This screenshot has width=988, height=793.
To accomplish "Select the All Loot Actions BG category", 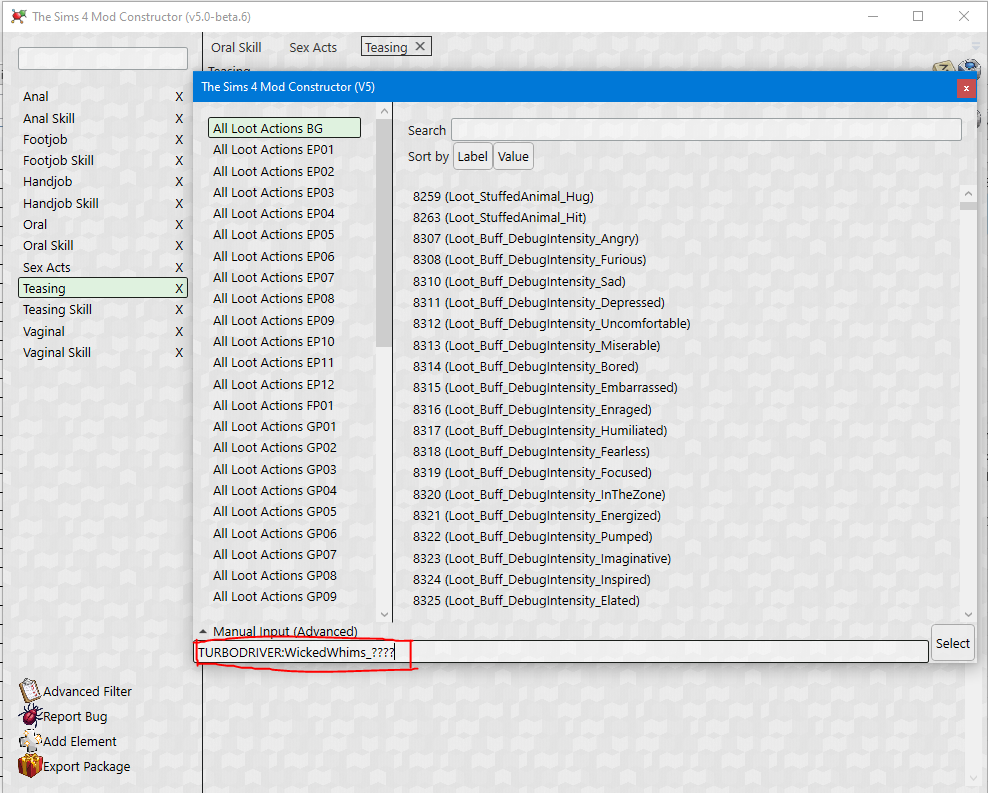I will click(x=284, y=128).
